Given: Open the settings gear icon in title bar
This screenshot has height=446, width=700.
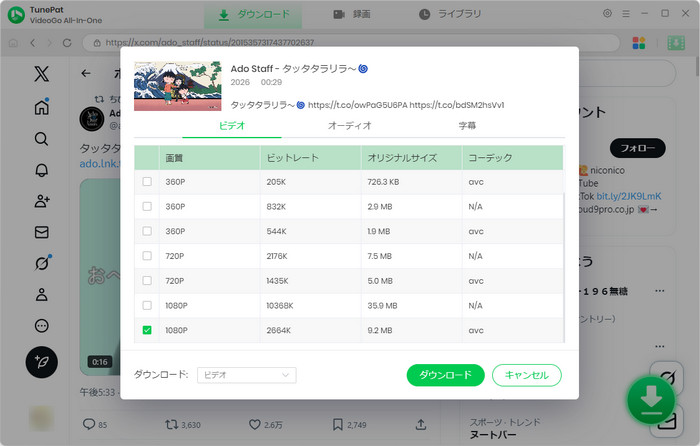Looking at the screenshot, I should 607,13.
